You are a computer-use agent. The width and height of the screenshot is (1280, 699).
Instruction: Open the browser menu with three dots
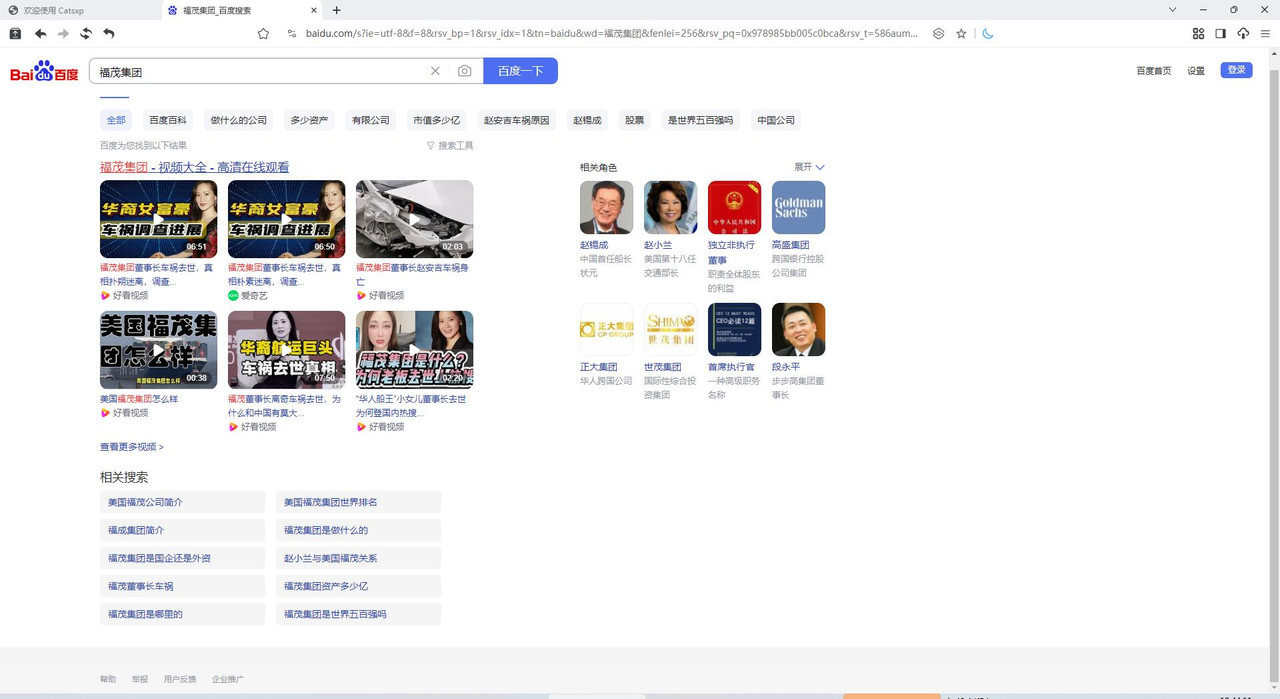(1265, 33)
